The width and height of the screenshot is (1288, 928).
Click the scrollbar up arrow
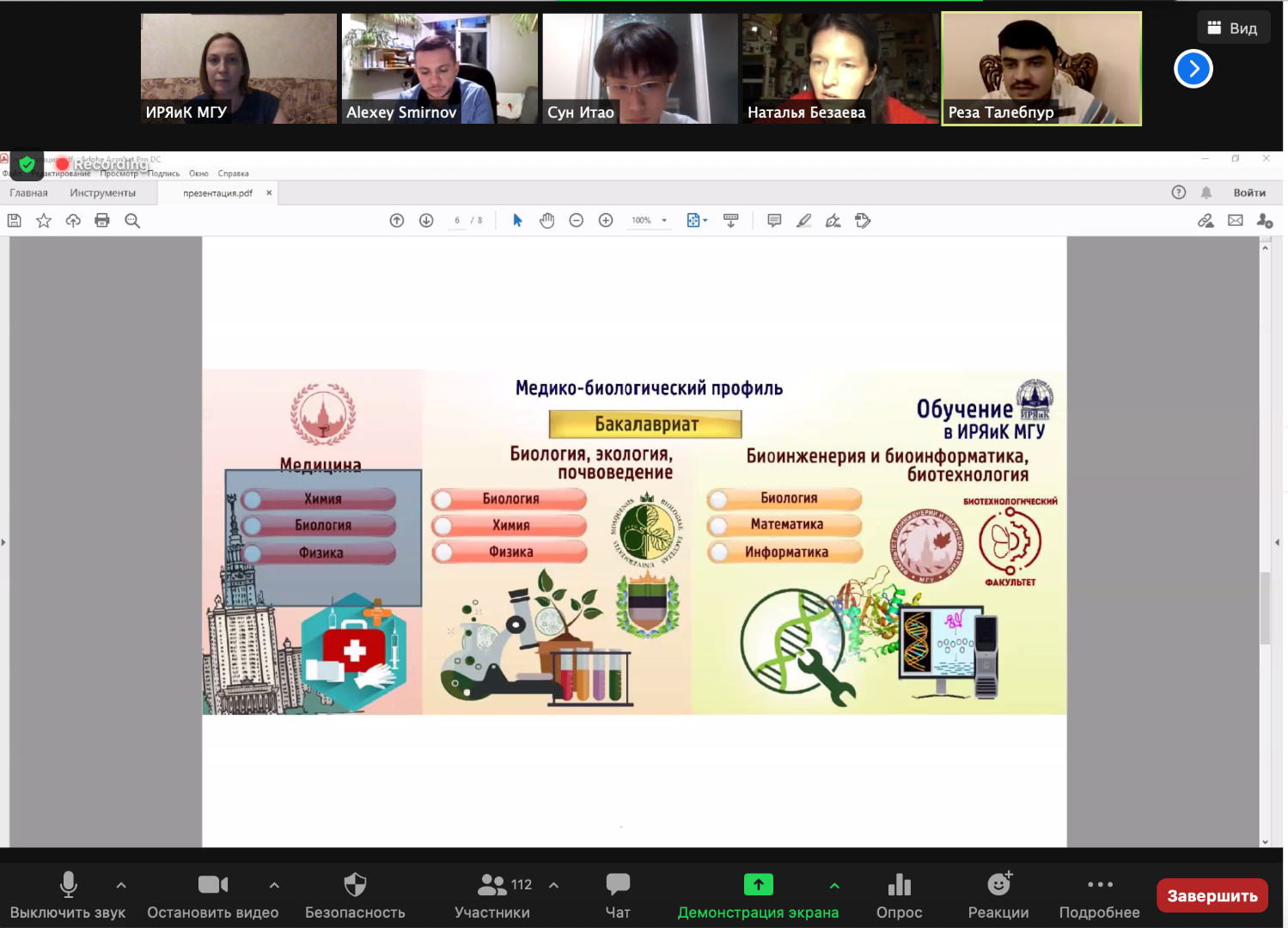click(1265, 247)
